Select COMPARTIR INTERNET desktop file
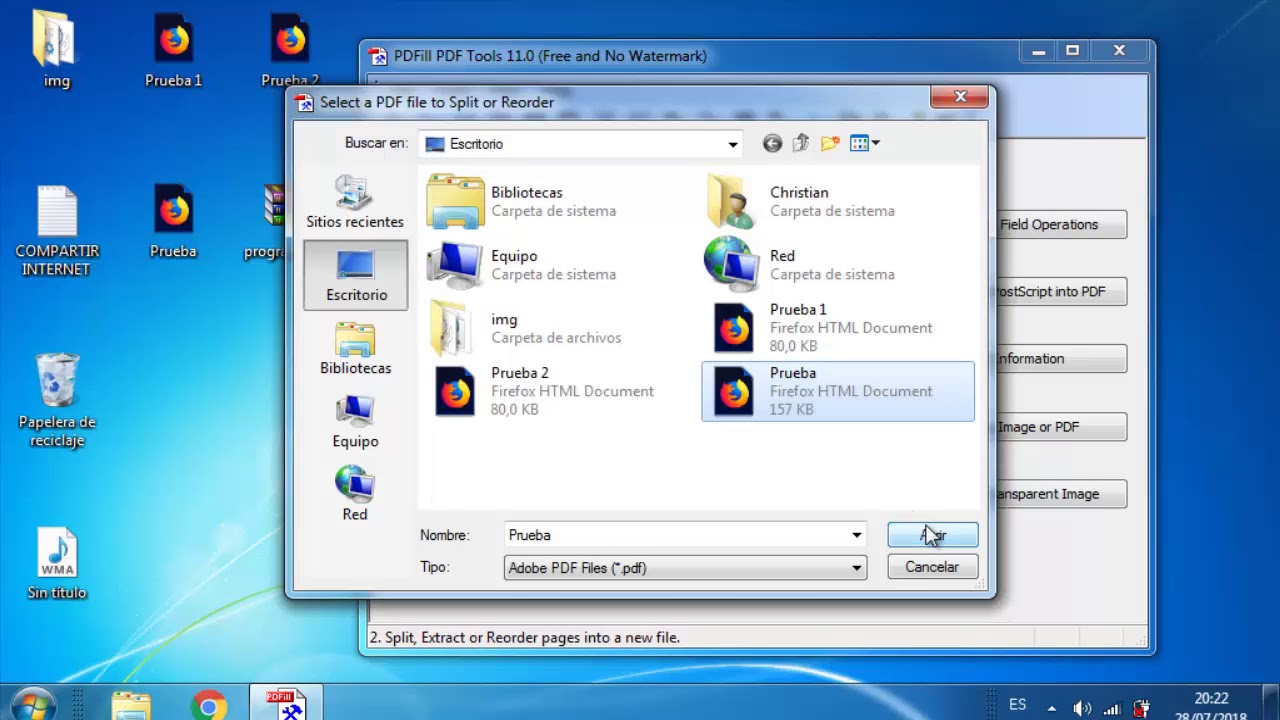The image size is (1280, 720). pos(57,230)
